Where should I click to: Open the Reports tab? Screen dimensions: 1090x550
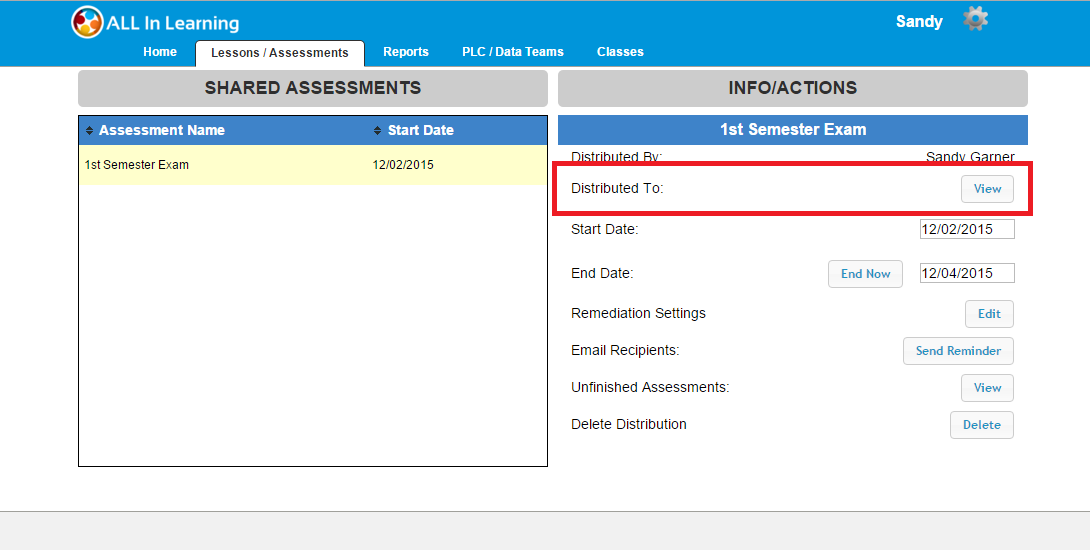coord(406,52)
